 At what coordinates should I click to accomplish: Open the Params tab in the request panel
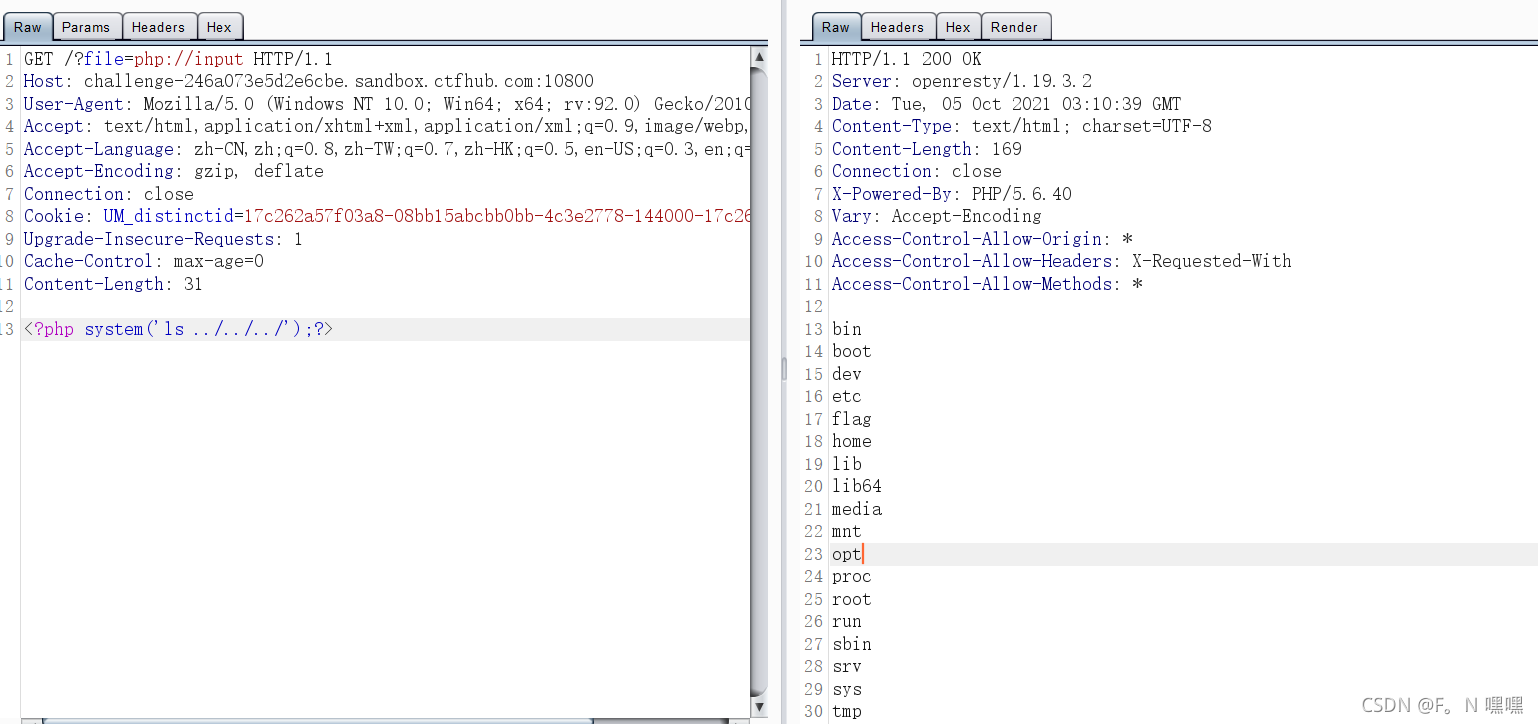(x=86, y=27)
